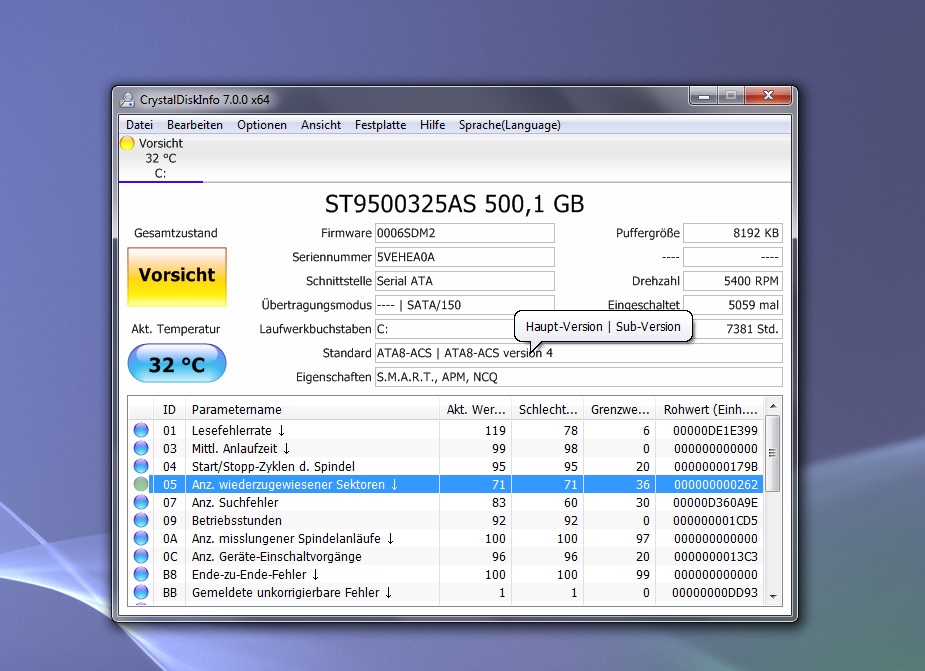Select the Lesefehlerrate parameter row

coord(446,430)
